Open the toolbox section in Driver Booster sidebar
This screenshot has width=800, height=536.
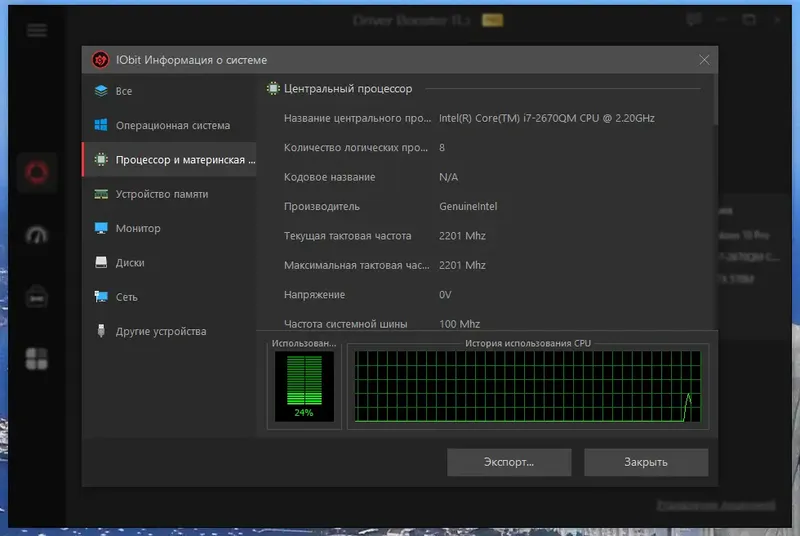[37, 297]
